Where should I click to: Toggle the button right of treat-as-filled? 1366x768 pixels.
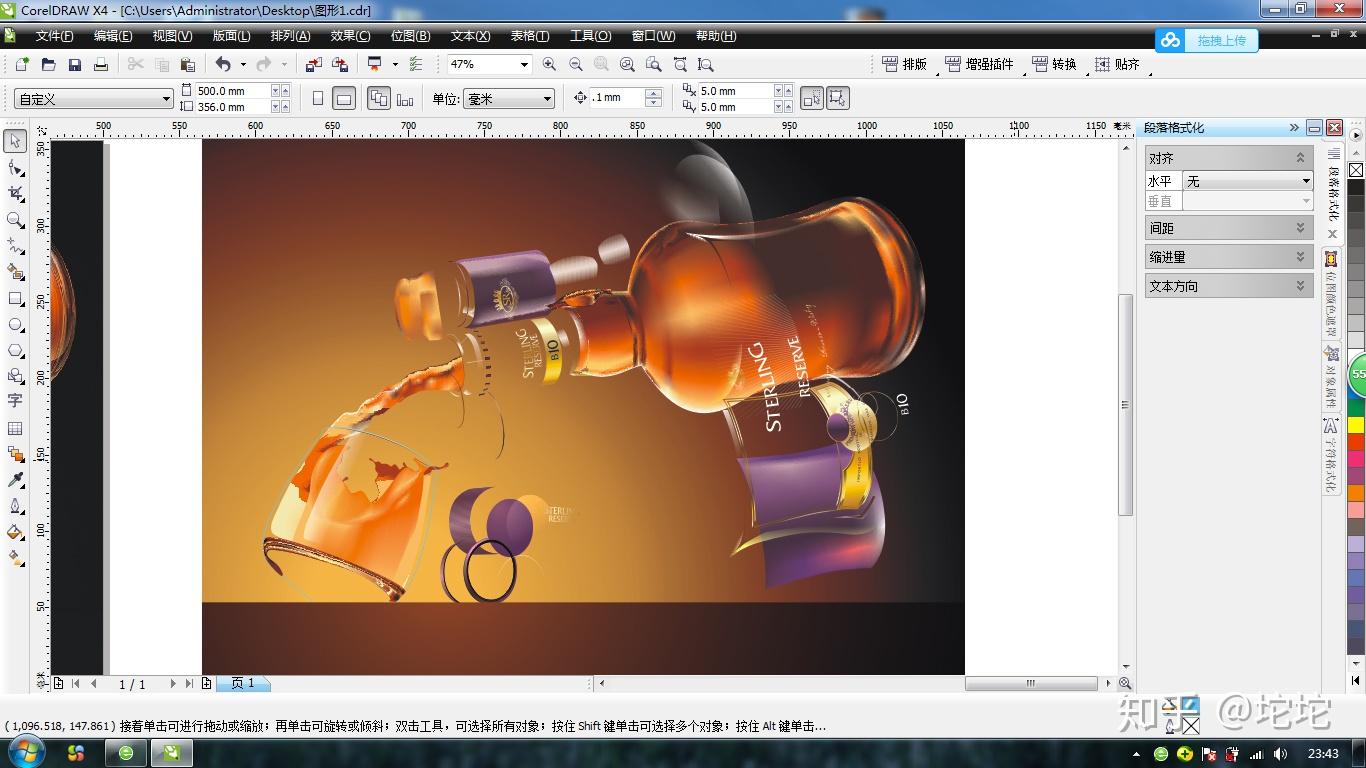pyautogui.click(x=837, y=98)
